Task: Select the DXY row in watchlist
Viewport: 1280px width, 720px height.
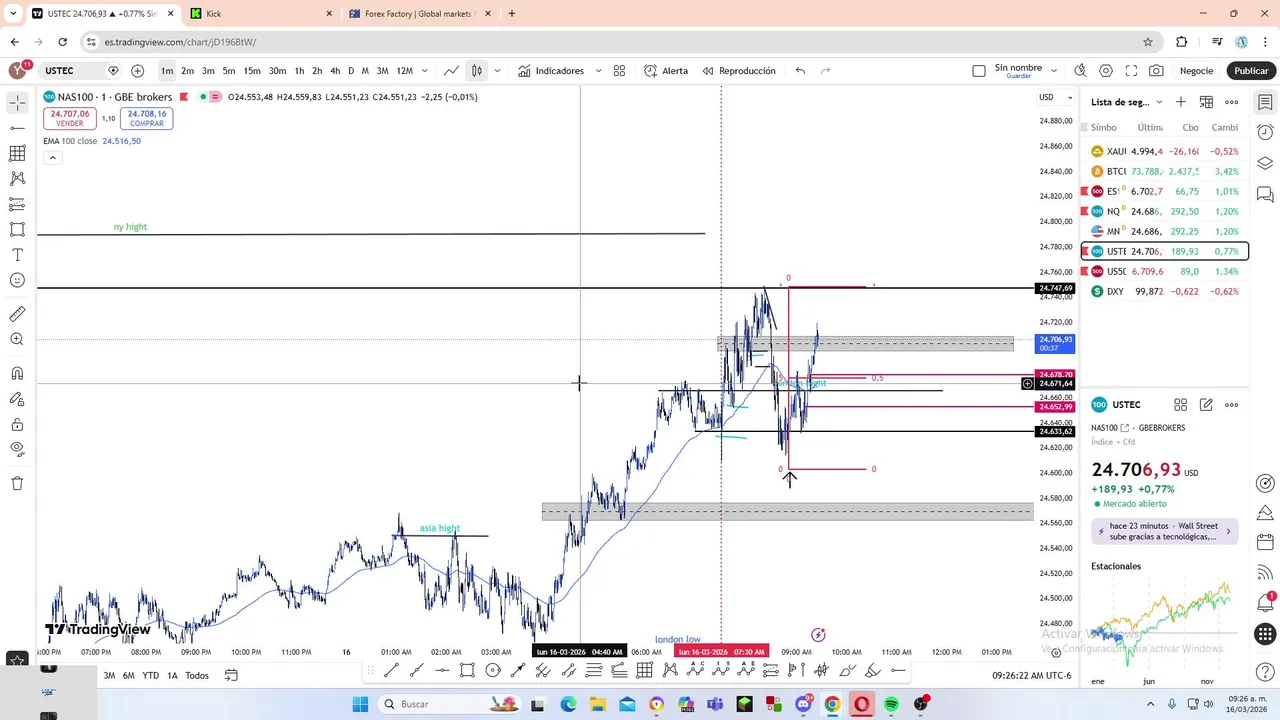Action: point(1165,291)
